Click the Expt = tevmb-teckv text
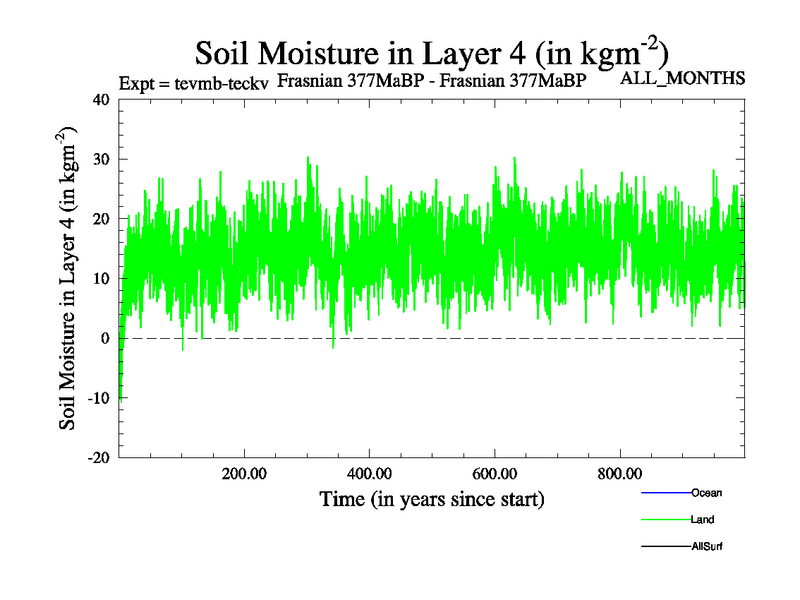Viewport: 800px width, 600px height. click(193, 82)
